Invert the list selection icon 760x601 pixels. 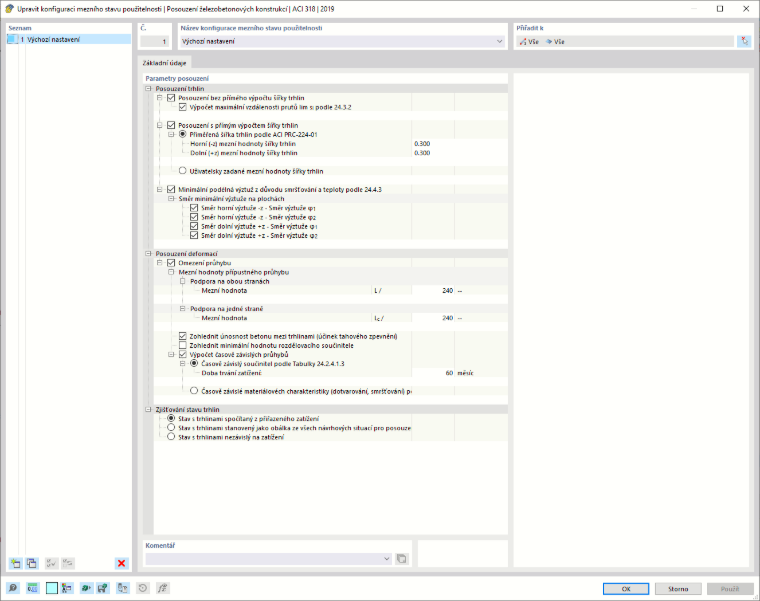[68, 563]
